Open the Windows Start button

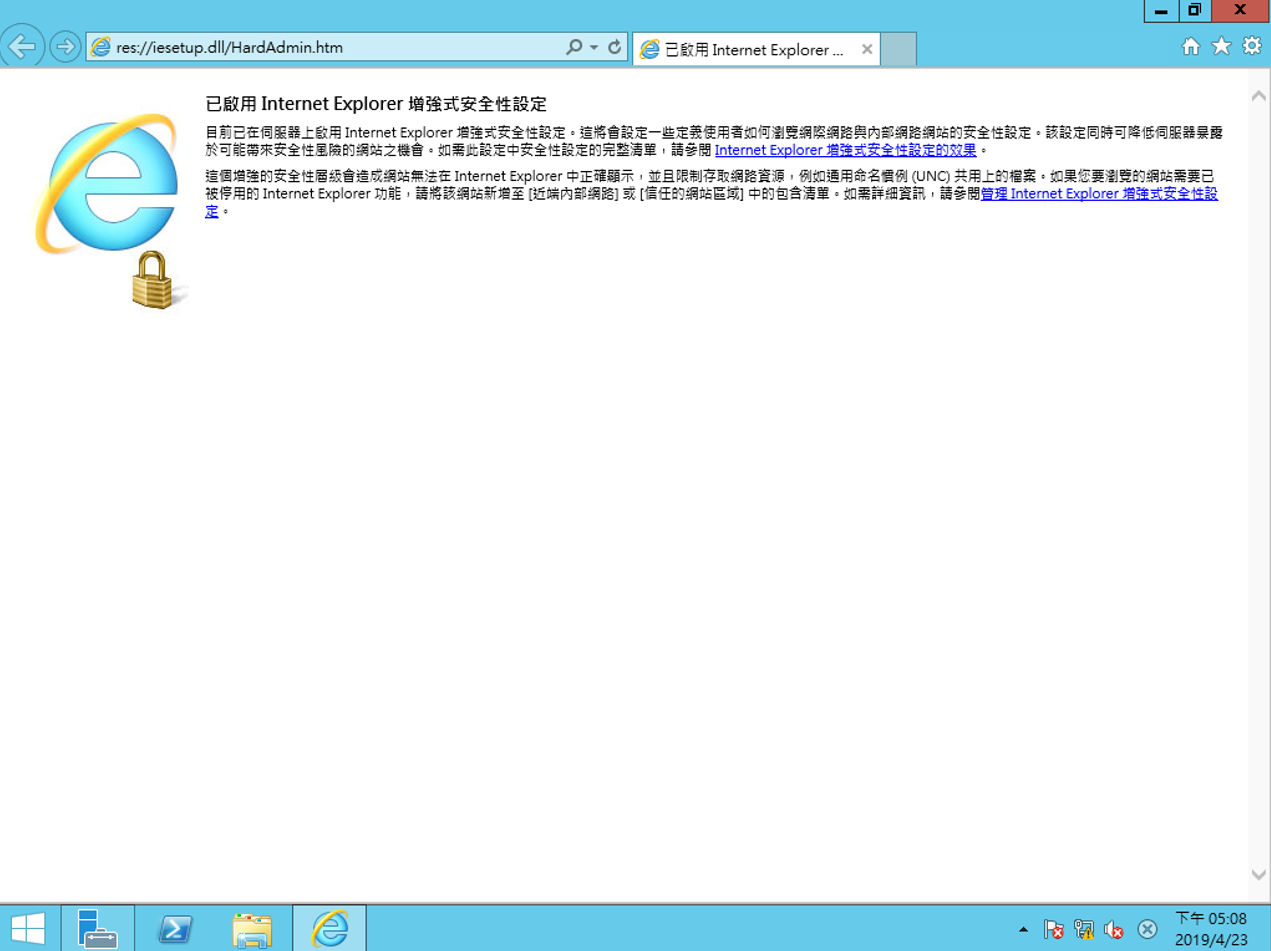point(27,929)
